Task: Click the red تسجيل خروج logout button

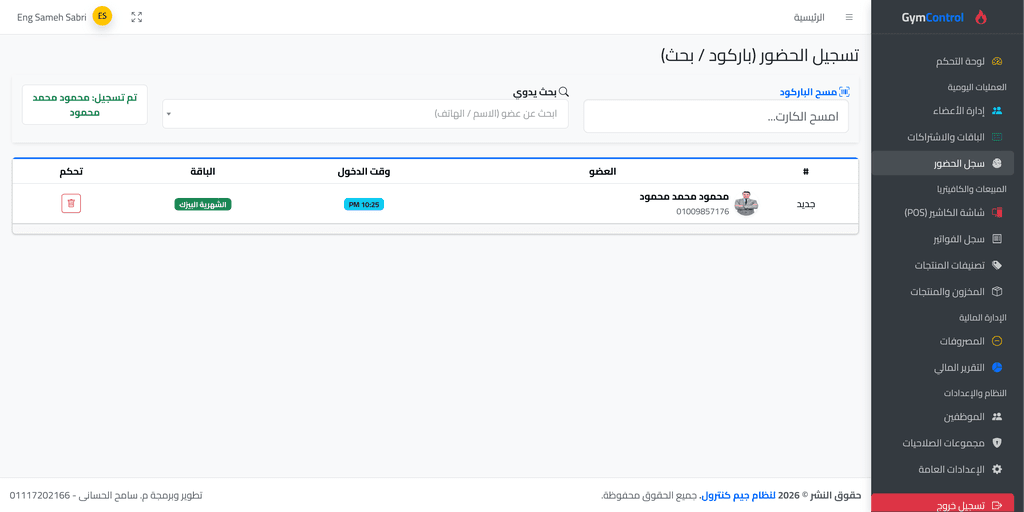Action: coord(942,503)
